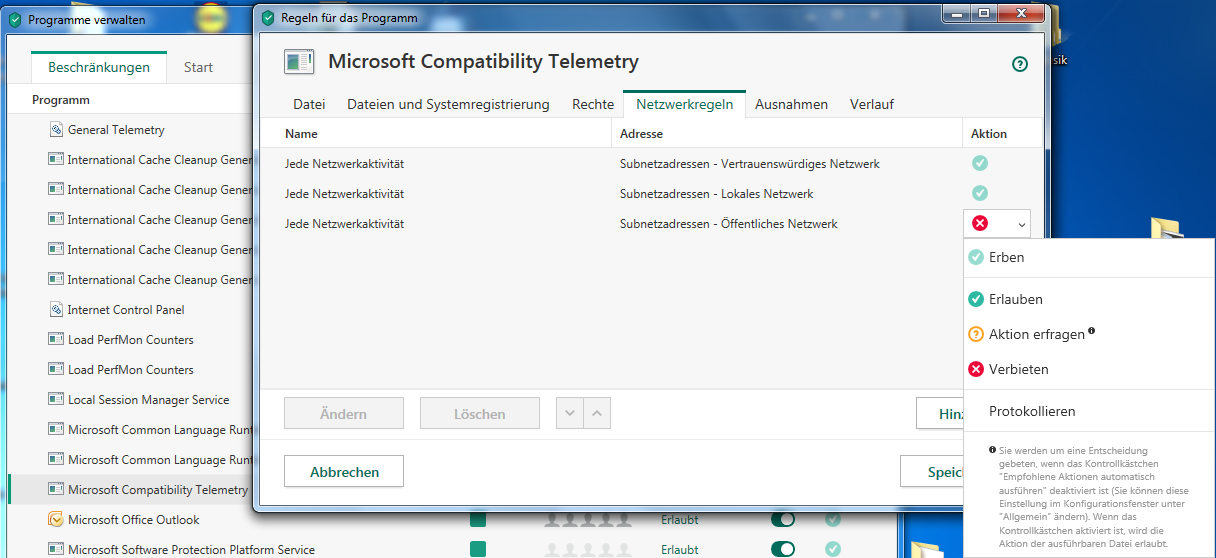Click Erlaubt status in the Software Protection row
Screen dimensions: 1216x558
click(679, 550)
